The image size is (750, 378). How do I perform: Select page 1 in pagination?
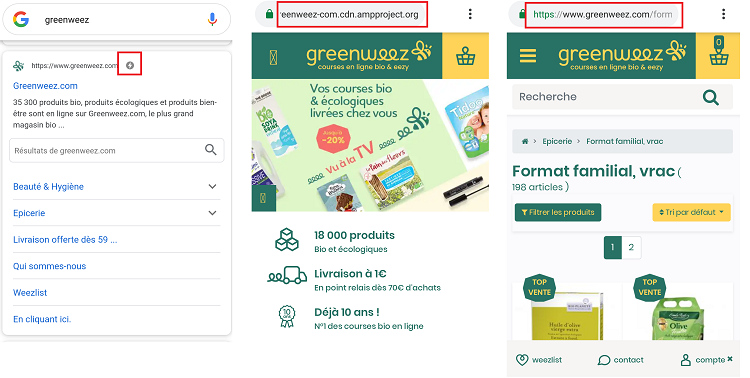613,247
